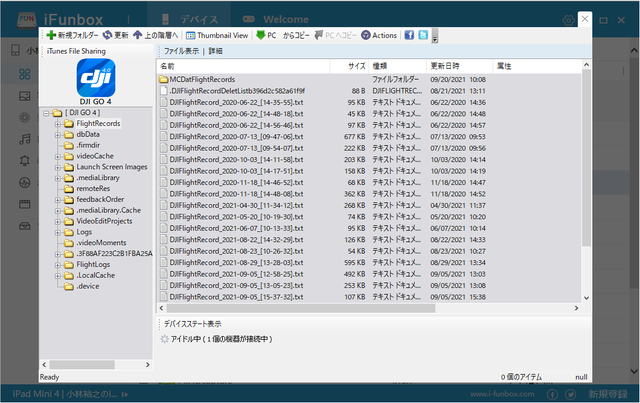640x403 pixels.
Task: Expand the Logs folder node
Action: (x=58, y=232)
